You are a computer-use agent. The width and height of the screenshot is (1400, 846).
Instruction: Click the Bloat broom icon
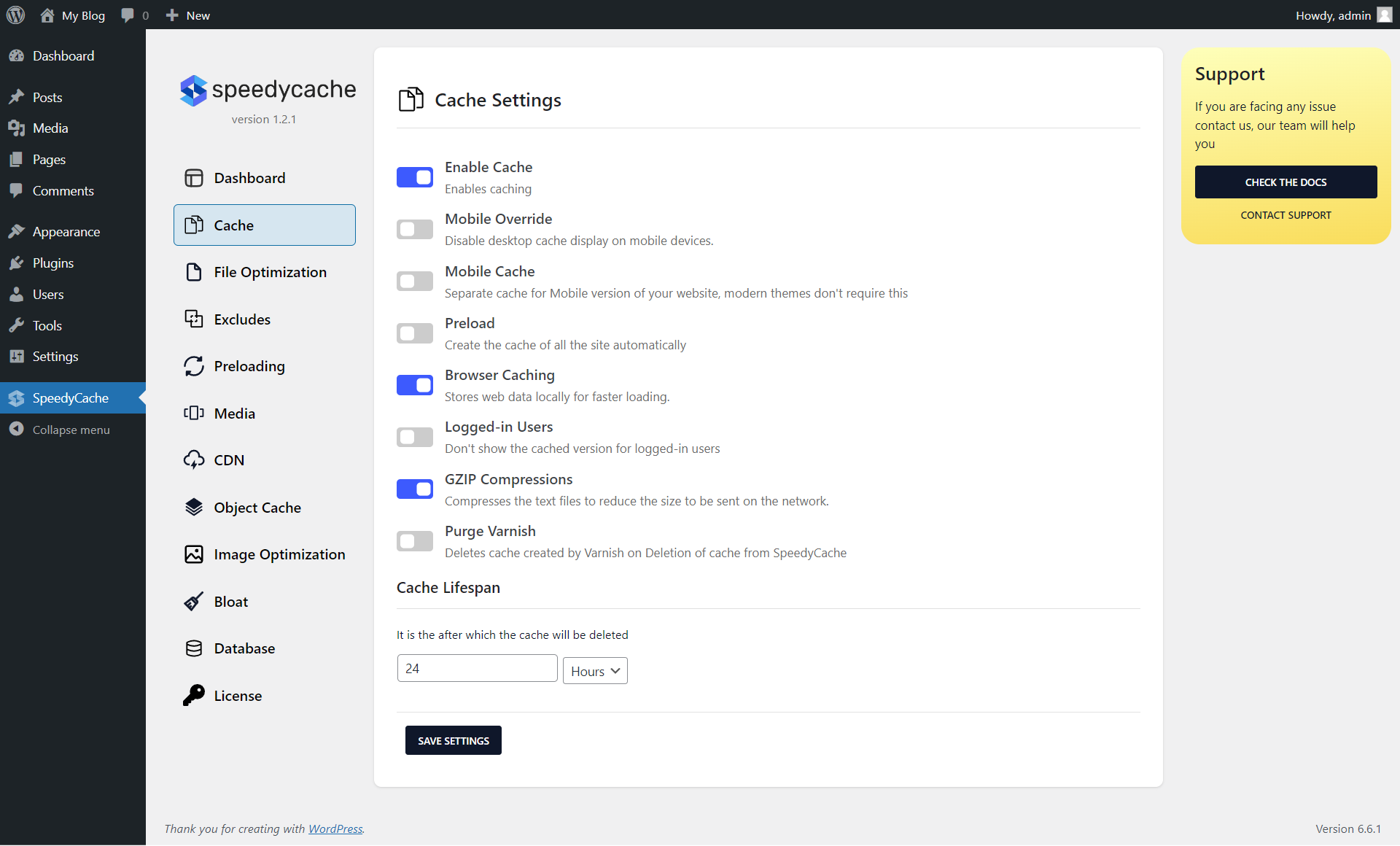[x=193, y=602]
